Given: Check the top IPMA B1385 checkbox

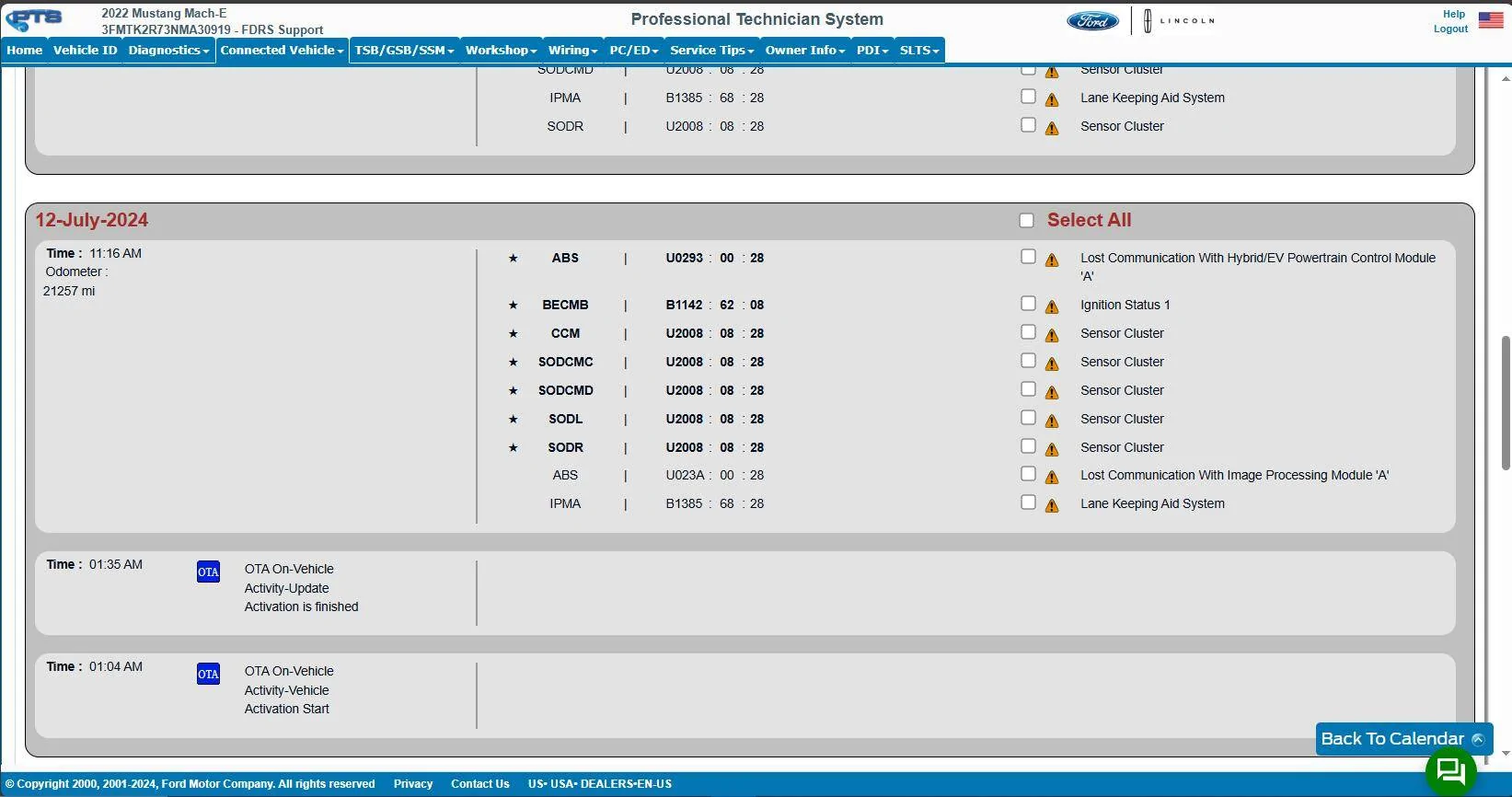Looking at the screenshot, I should point(1028,96).
